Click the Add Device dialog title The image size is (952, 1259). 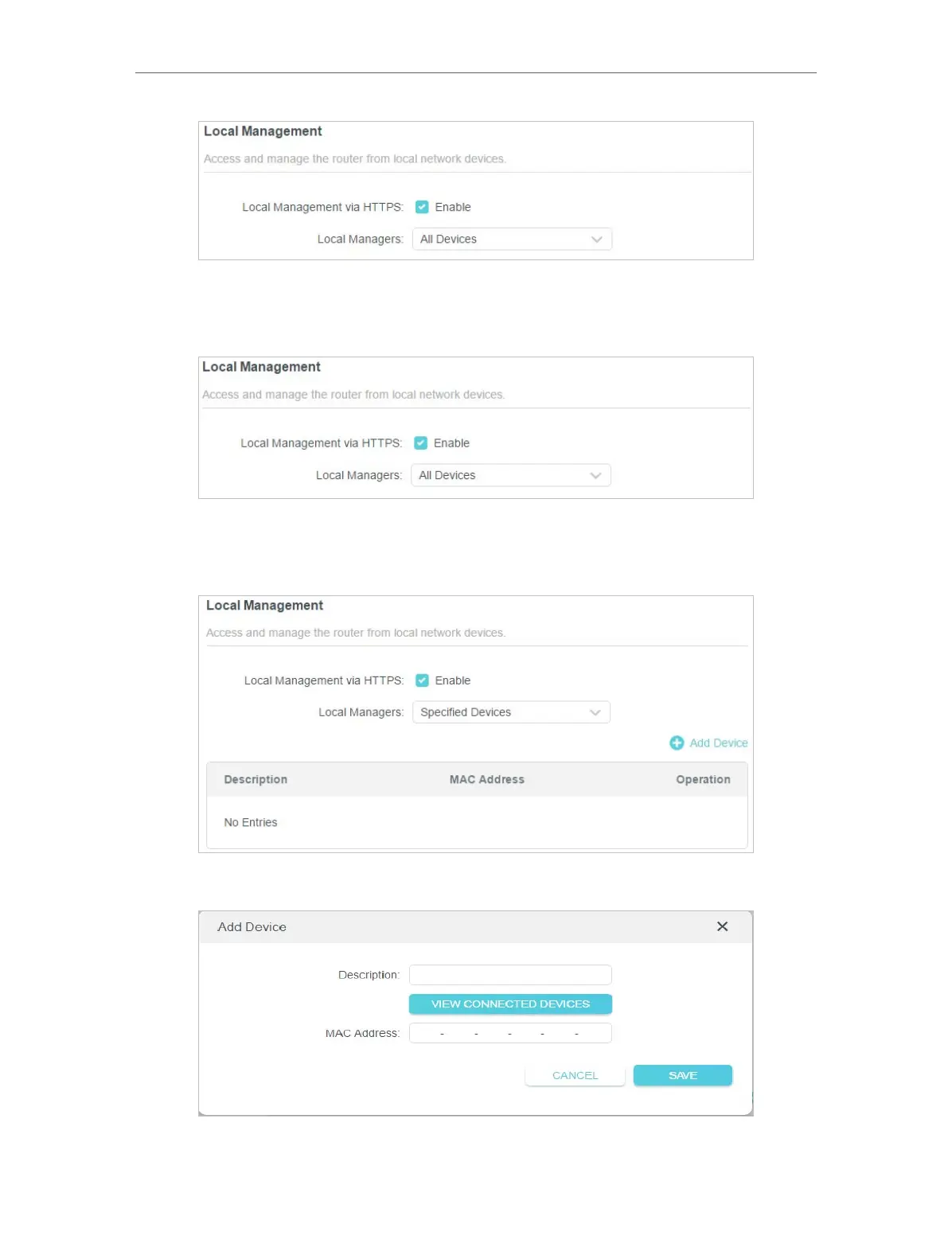click(252, 927)
